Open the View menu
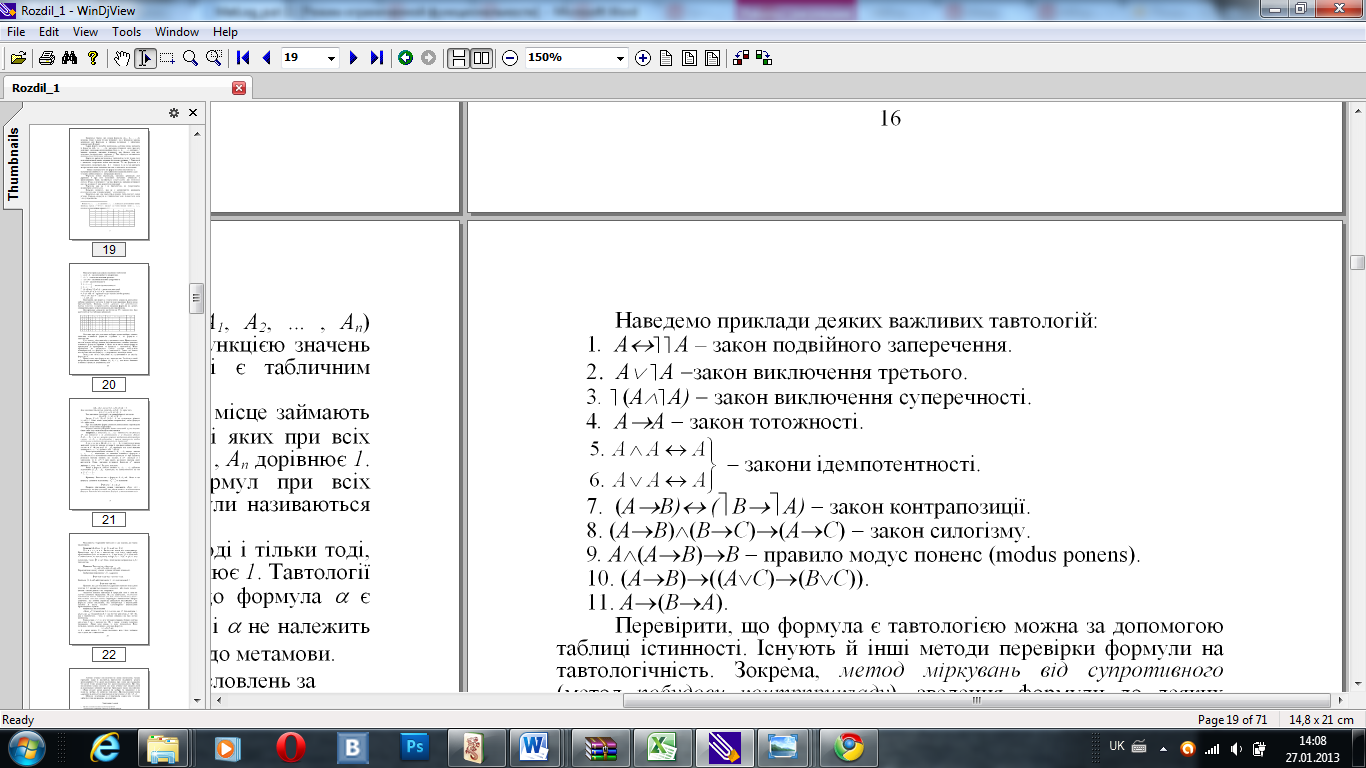Viewport: 1366px width, 768px height. pos(85,32)
